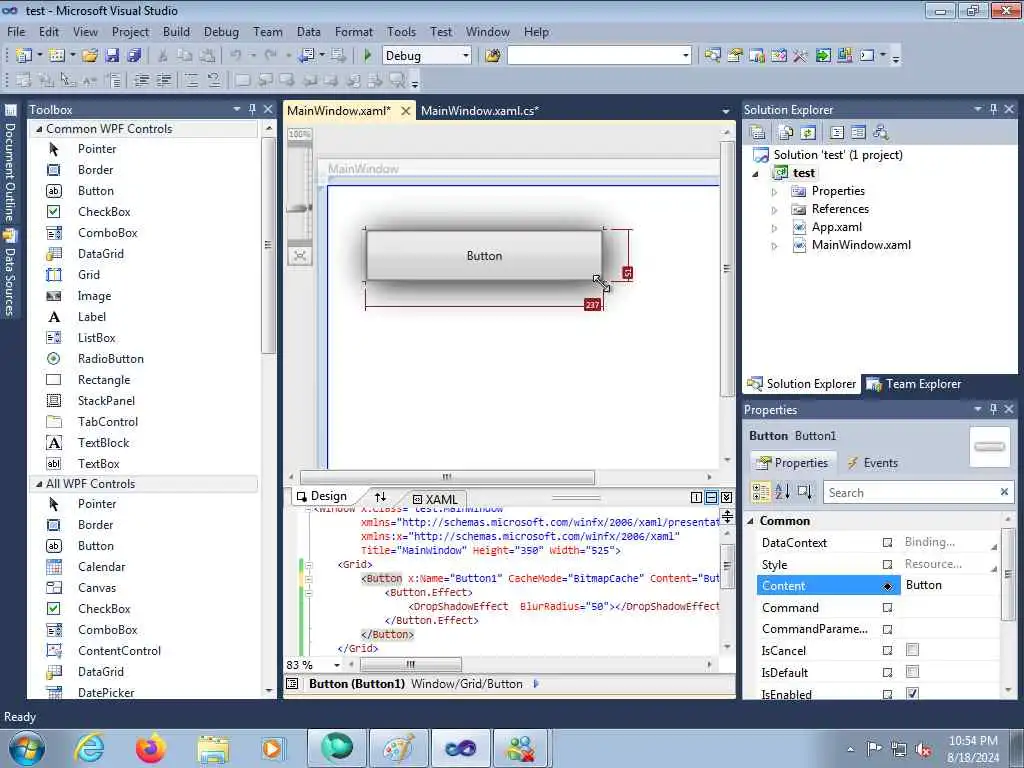
Task: Click the fit-all icon below zoom slider
Action: pos(300,255)
